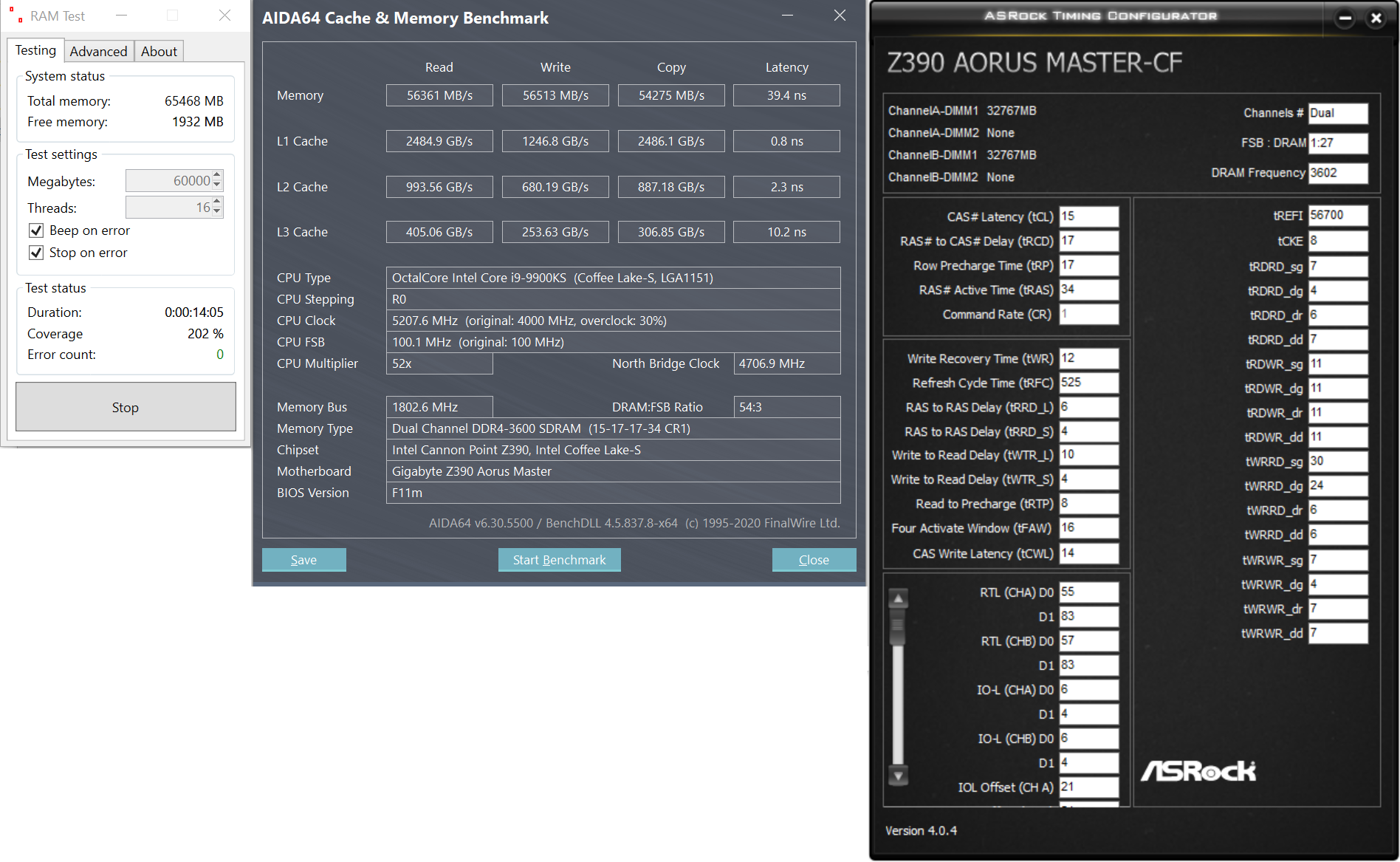Click the Megabytes input field
This screenshot has width=1400, height=862.
coord(169,181)
